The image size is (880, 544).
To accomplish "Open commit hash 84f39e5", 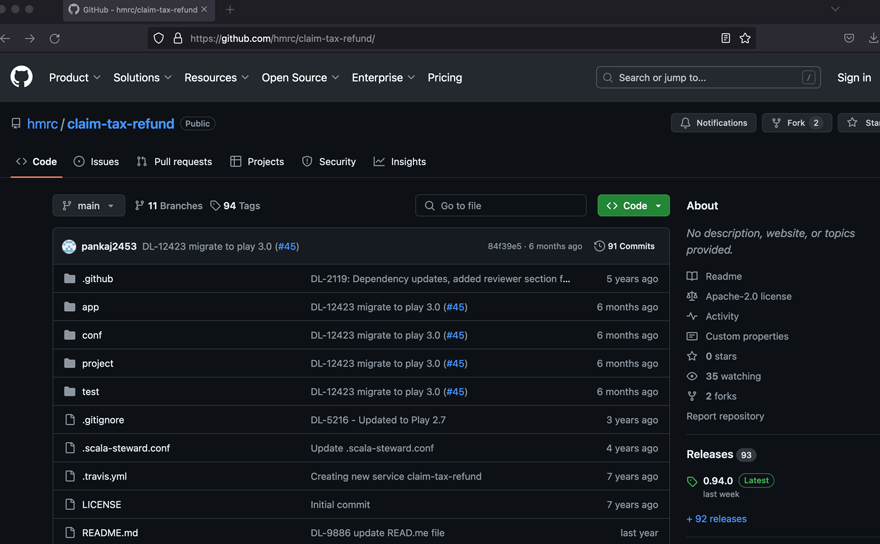I will (504, 246).
